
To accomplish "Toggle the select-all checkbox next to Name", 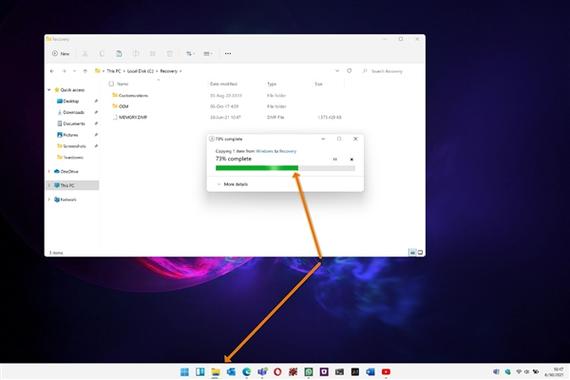I will pos(111,84).
